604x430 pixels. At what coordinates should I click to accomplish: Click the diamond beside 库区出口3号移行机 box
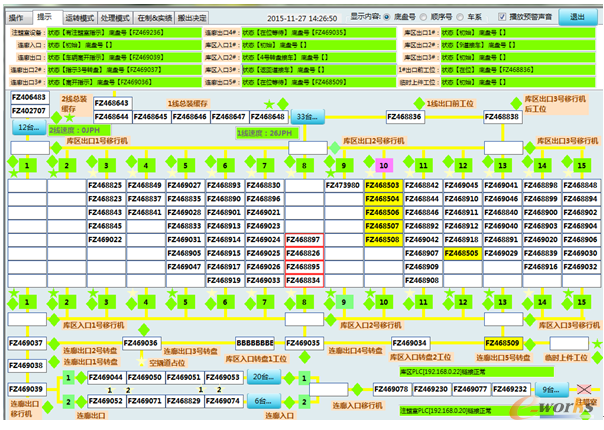(530, 147)
